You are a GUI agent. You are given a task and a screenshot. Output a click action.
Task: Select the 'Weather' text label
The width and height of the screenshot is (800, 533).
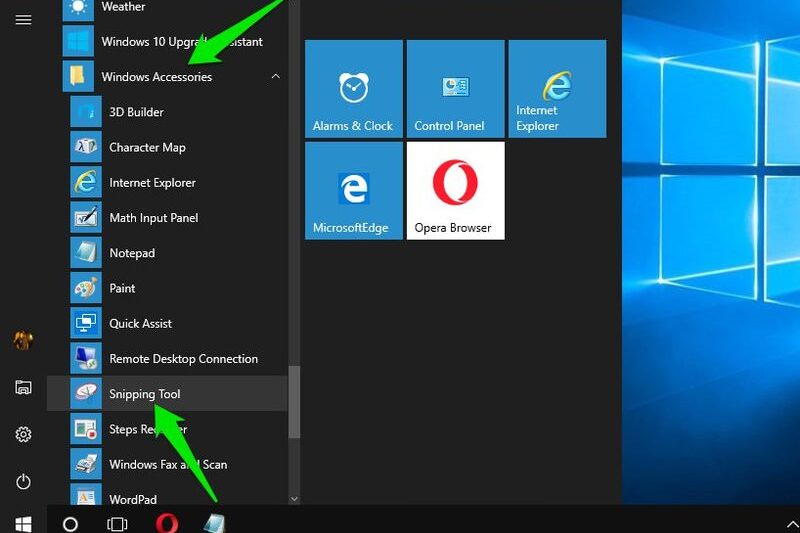(x=123, y=7)
